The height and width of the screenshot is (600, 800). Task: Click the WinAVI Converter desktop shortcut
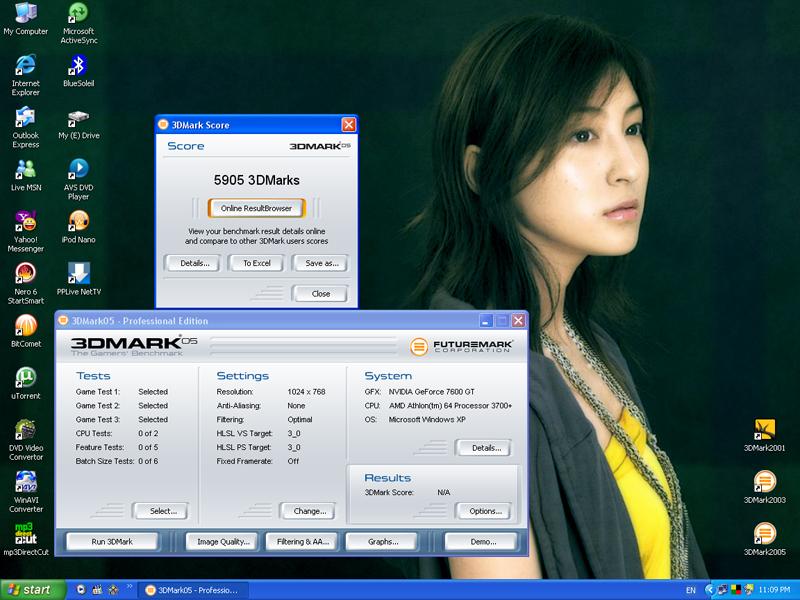(26, 491)
